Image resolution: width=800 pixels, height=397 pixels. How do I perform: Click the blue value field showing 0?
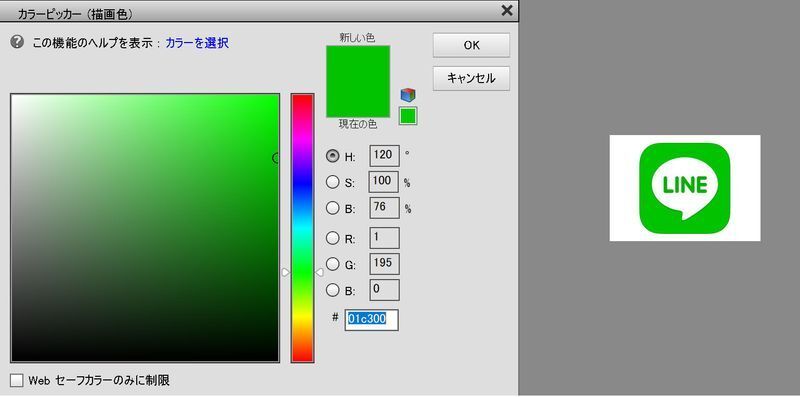(x=384, y=290)
